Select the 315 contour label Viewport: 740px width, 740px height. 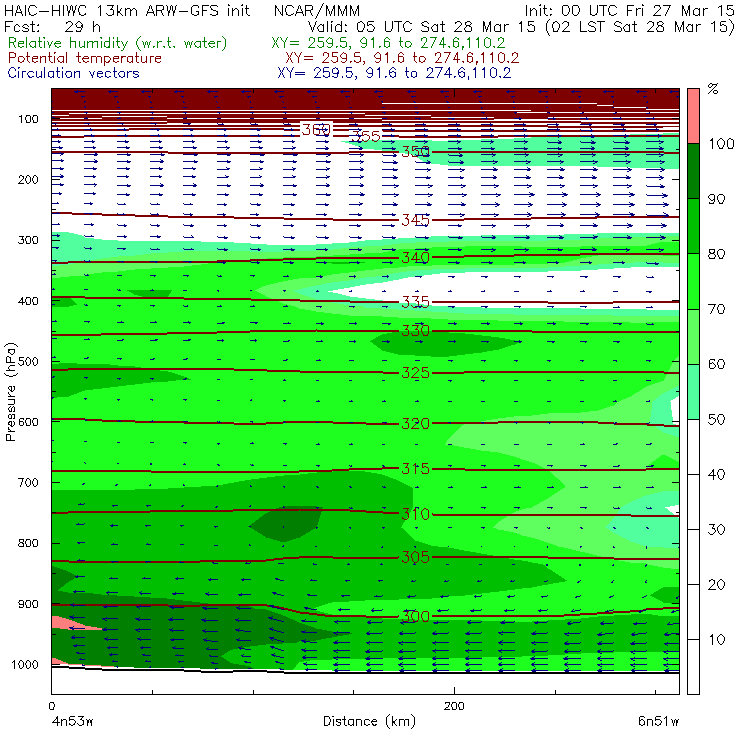pos(415,469)
